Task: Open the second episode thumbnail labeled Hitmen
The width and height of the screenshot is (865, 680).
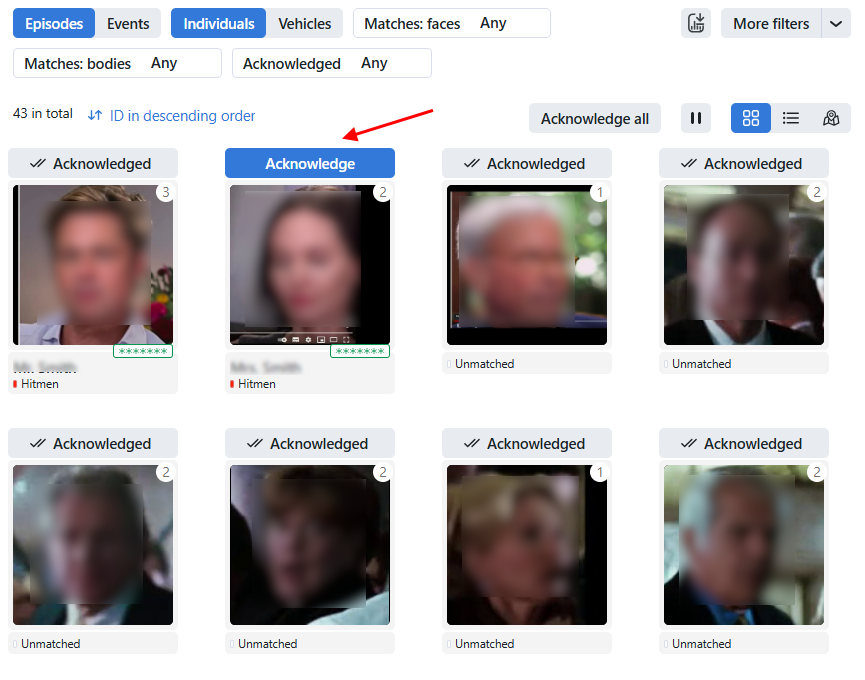Action: (310, 265)
